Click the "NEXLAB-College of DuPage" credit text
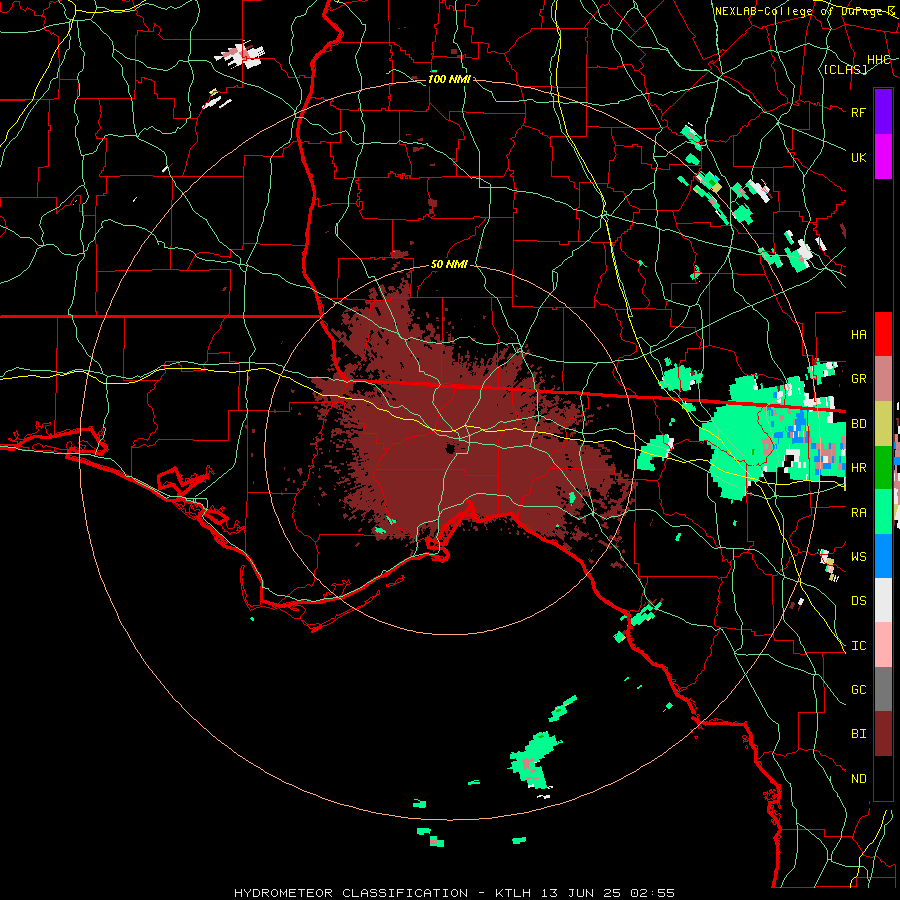The height and width of the screenshot is (900, 900). (800, 11)
